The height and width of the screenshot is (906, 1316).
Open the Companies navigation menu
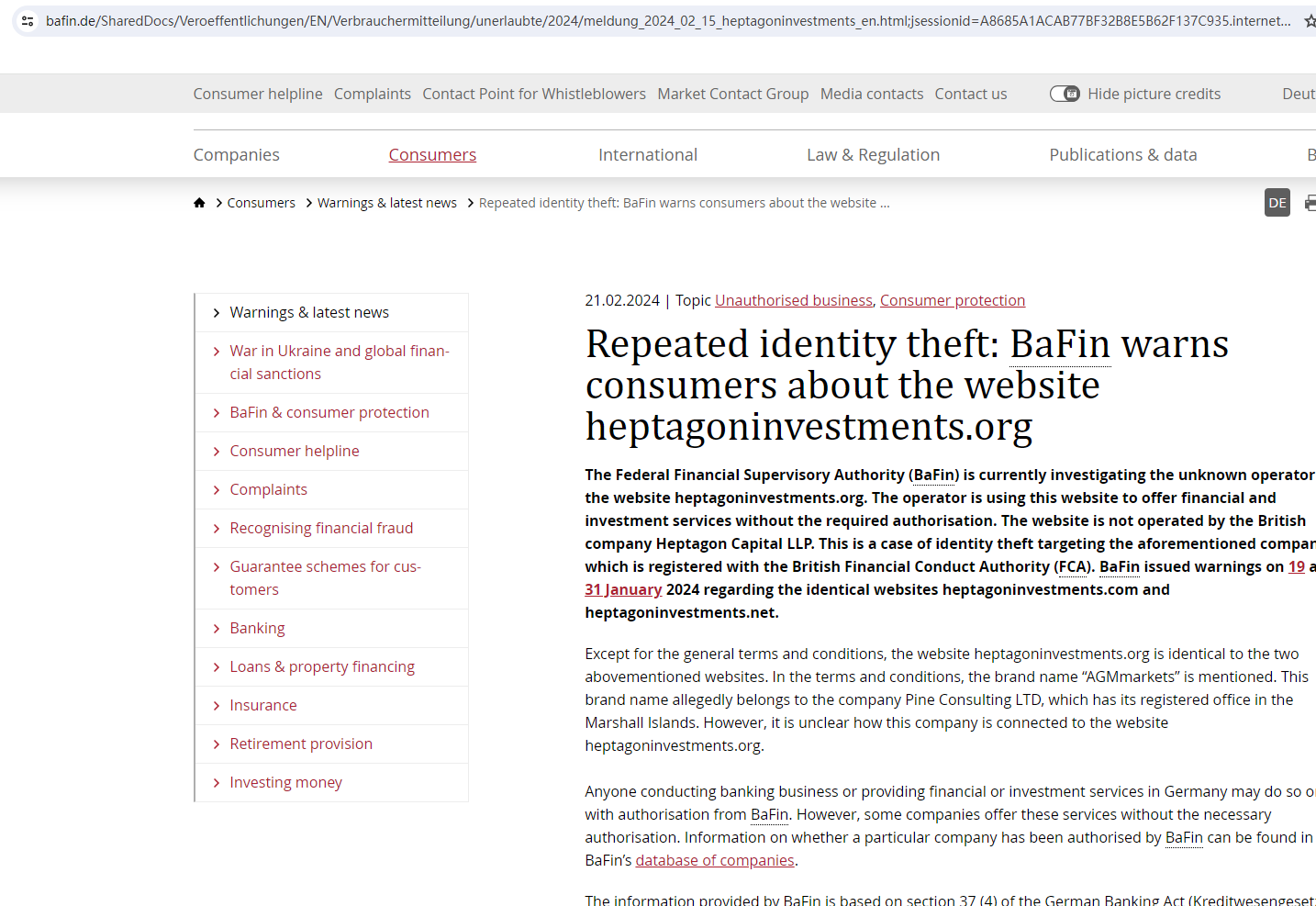(x=236, y=155)
